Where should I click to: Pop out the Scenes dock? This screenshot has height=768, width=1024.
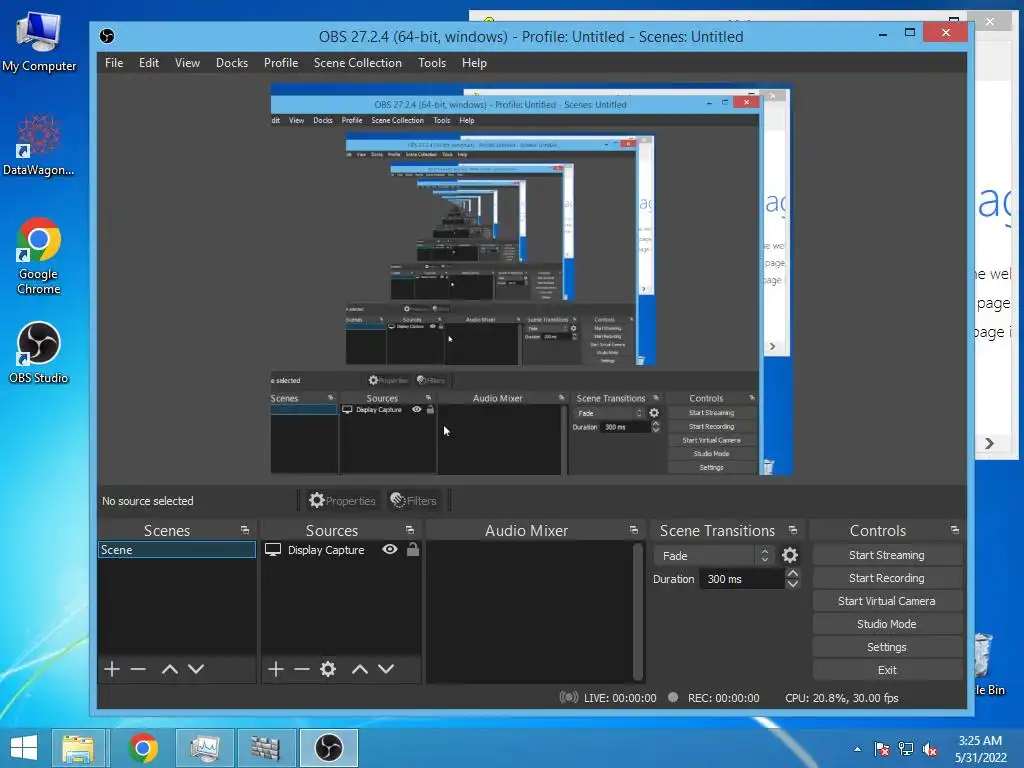tap(245, 530)
